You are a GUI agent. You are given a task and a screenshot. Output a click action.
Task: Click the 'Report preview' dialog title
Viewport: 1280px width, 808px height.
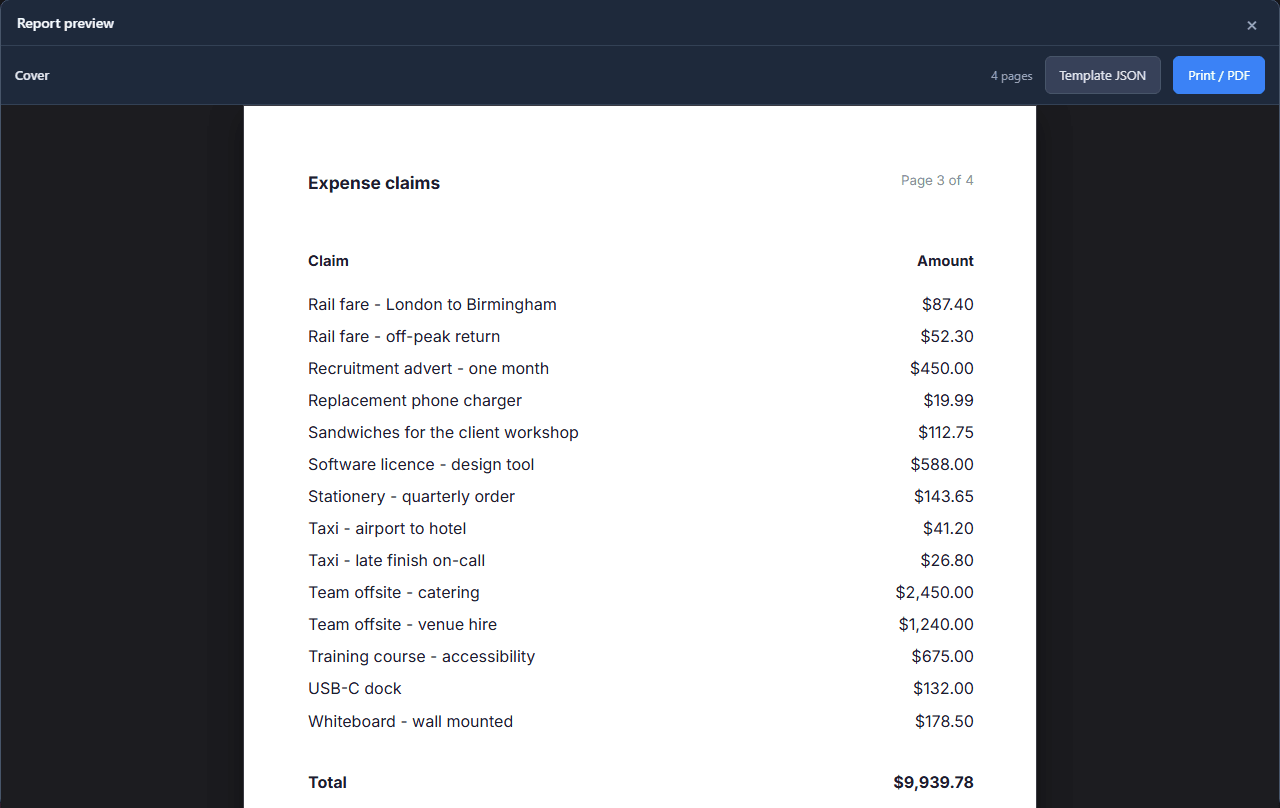click(65, 23)
